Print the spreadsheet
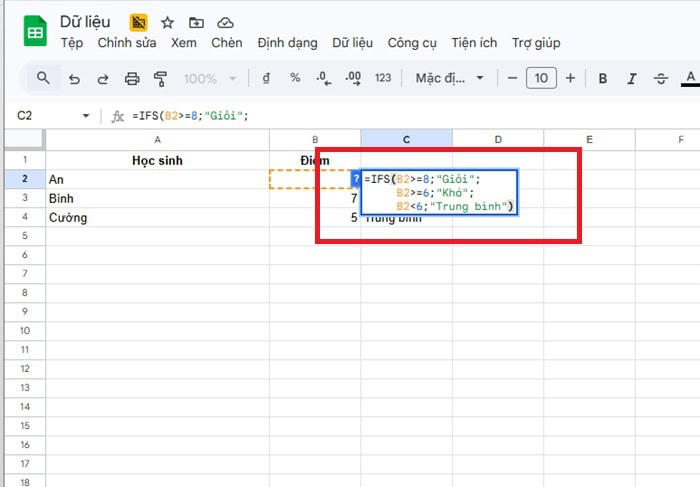Viewport: 700px width, 487px height. tap(132, 78)
